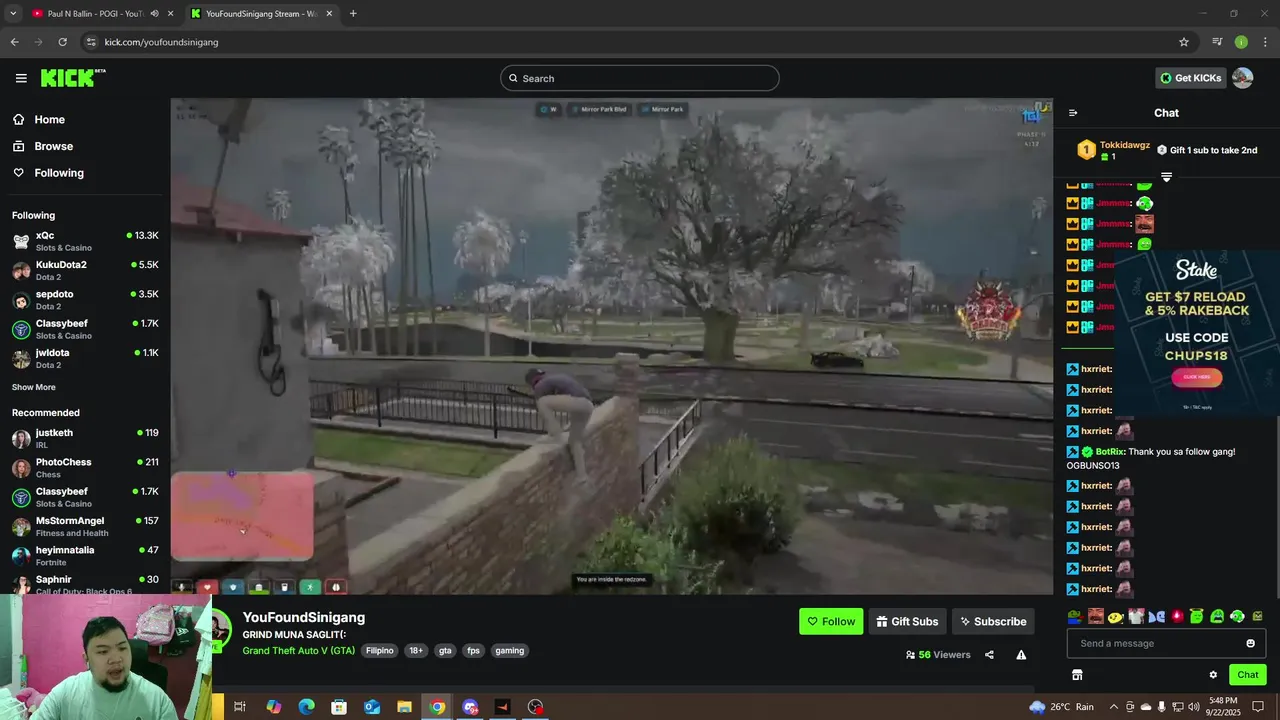Open KukuDota2 channel in sidebar

tap(85, 271)
